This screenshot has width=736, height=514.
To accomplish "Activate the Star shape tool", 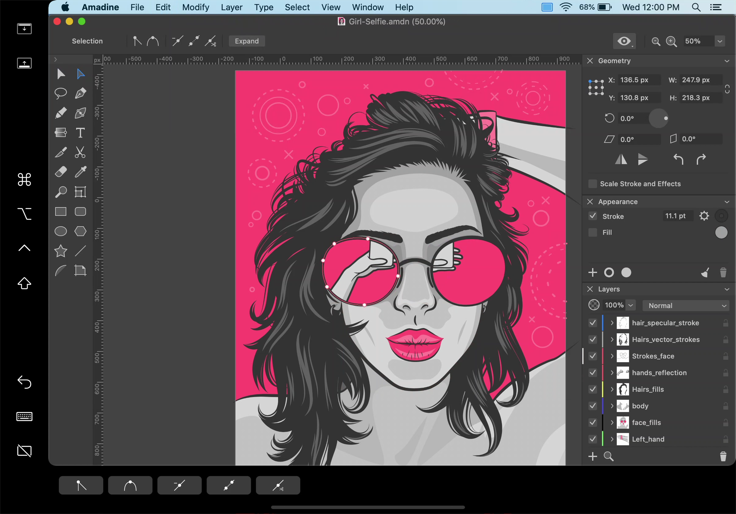I will 61,251.
